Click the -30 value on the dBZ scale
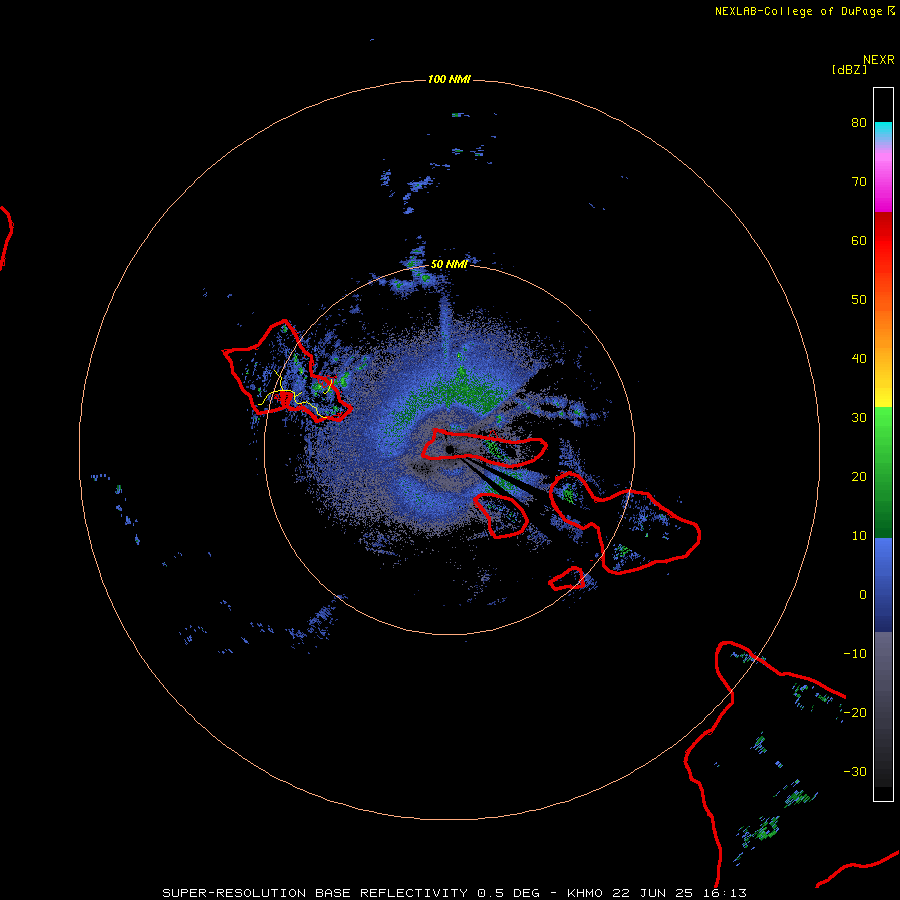 click(855, 772)
